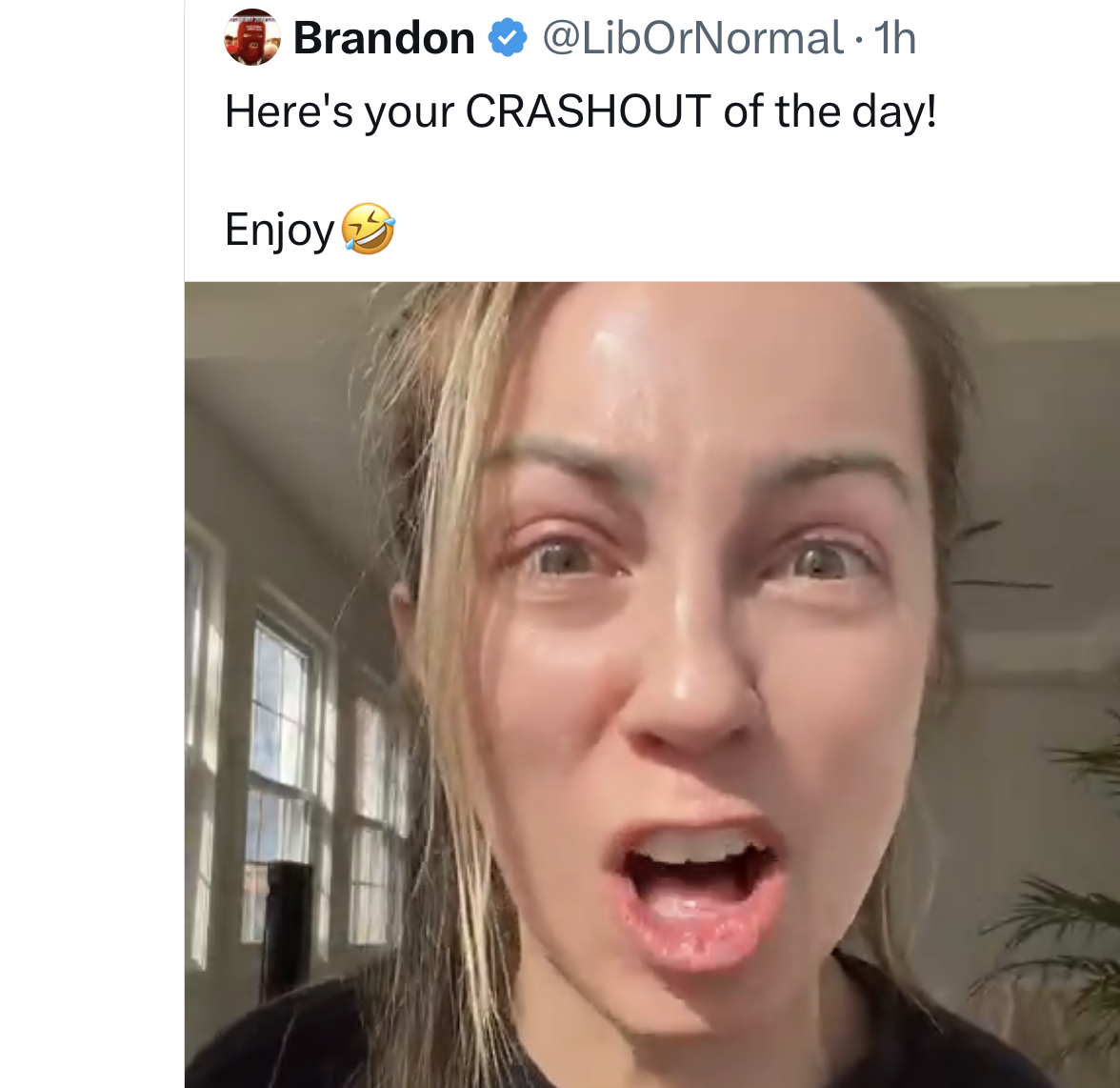Open the Brandon display name link
1120x1088 pixels.
(x=384, y=38)
